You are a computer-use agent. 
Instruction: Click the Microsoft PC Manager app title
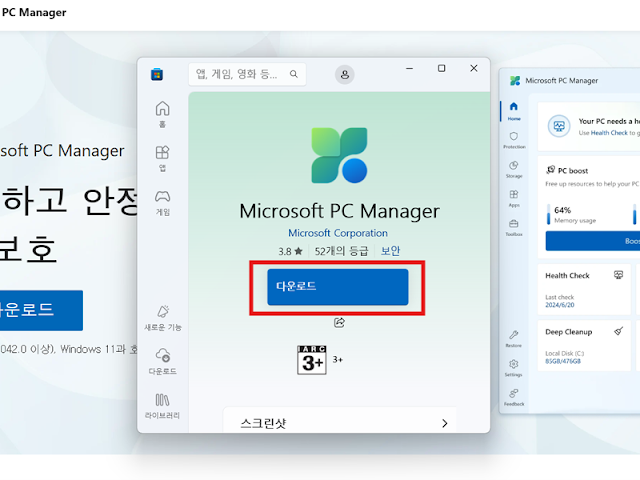click(x=339, y=211)
